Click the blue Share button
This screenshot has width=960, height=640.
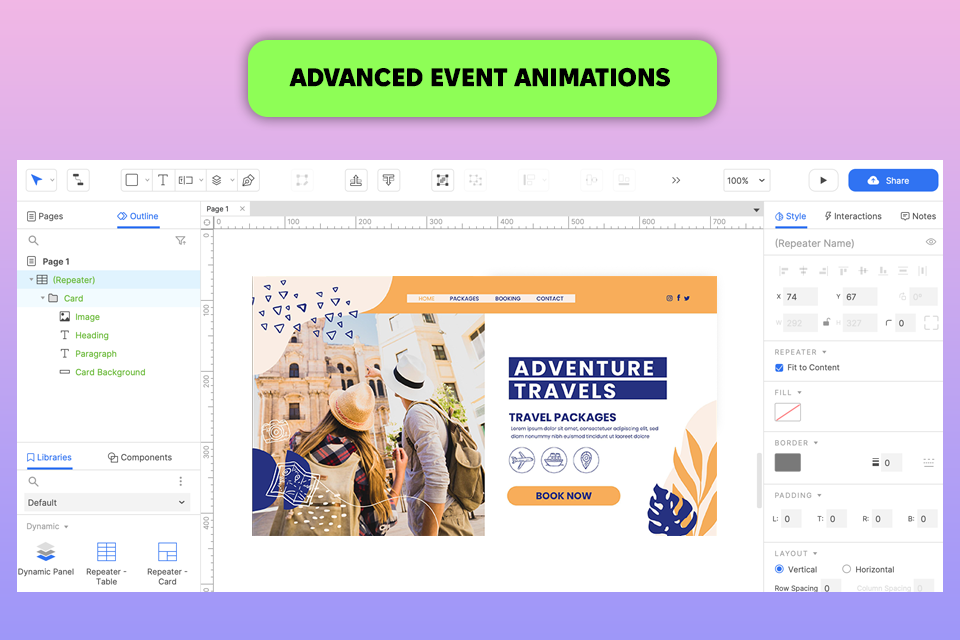(893, 180)
